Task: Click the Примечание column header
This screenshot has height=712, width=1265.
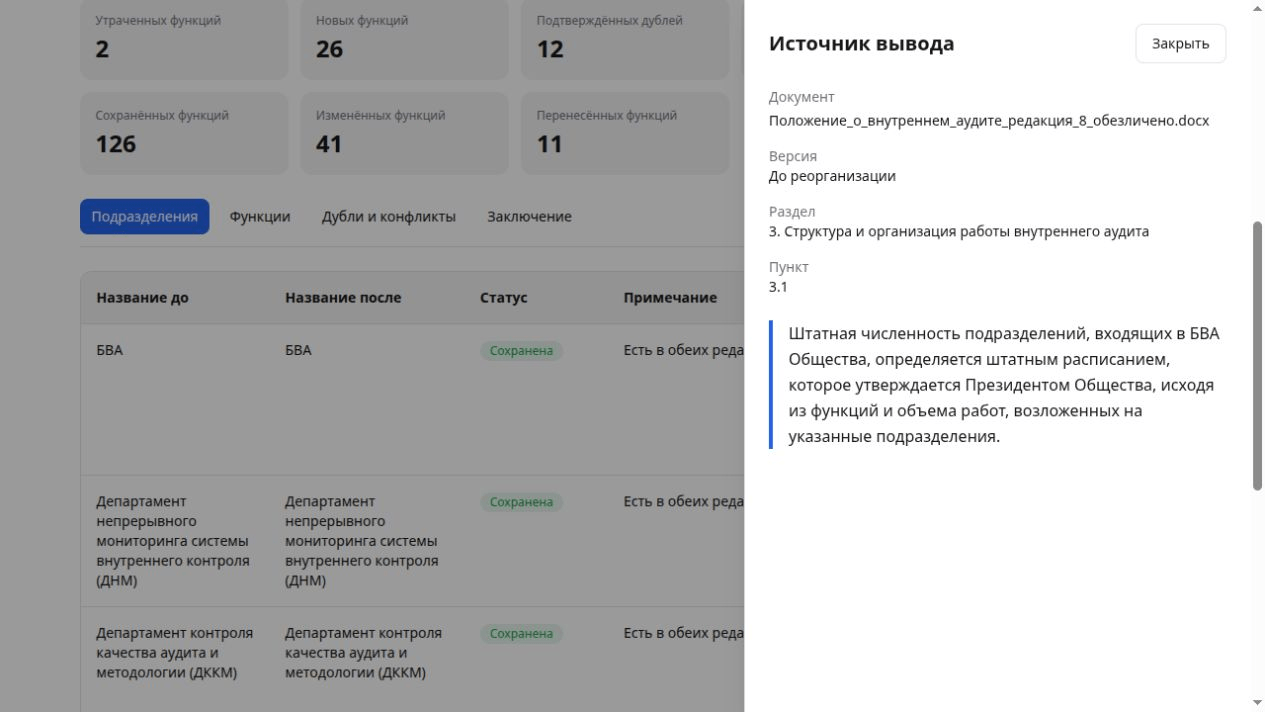Action: [670, 298]
